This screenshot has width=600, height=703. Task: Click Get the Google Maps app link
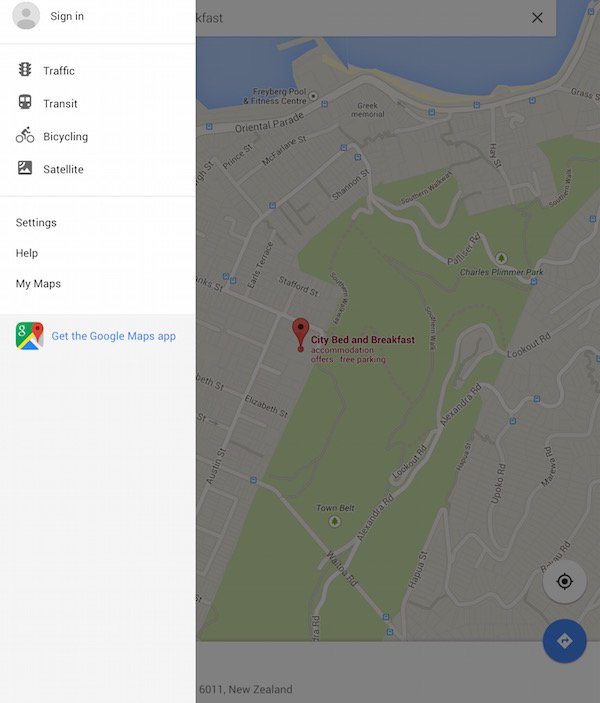coord(113,336)
